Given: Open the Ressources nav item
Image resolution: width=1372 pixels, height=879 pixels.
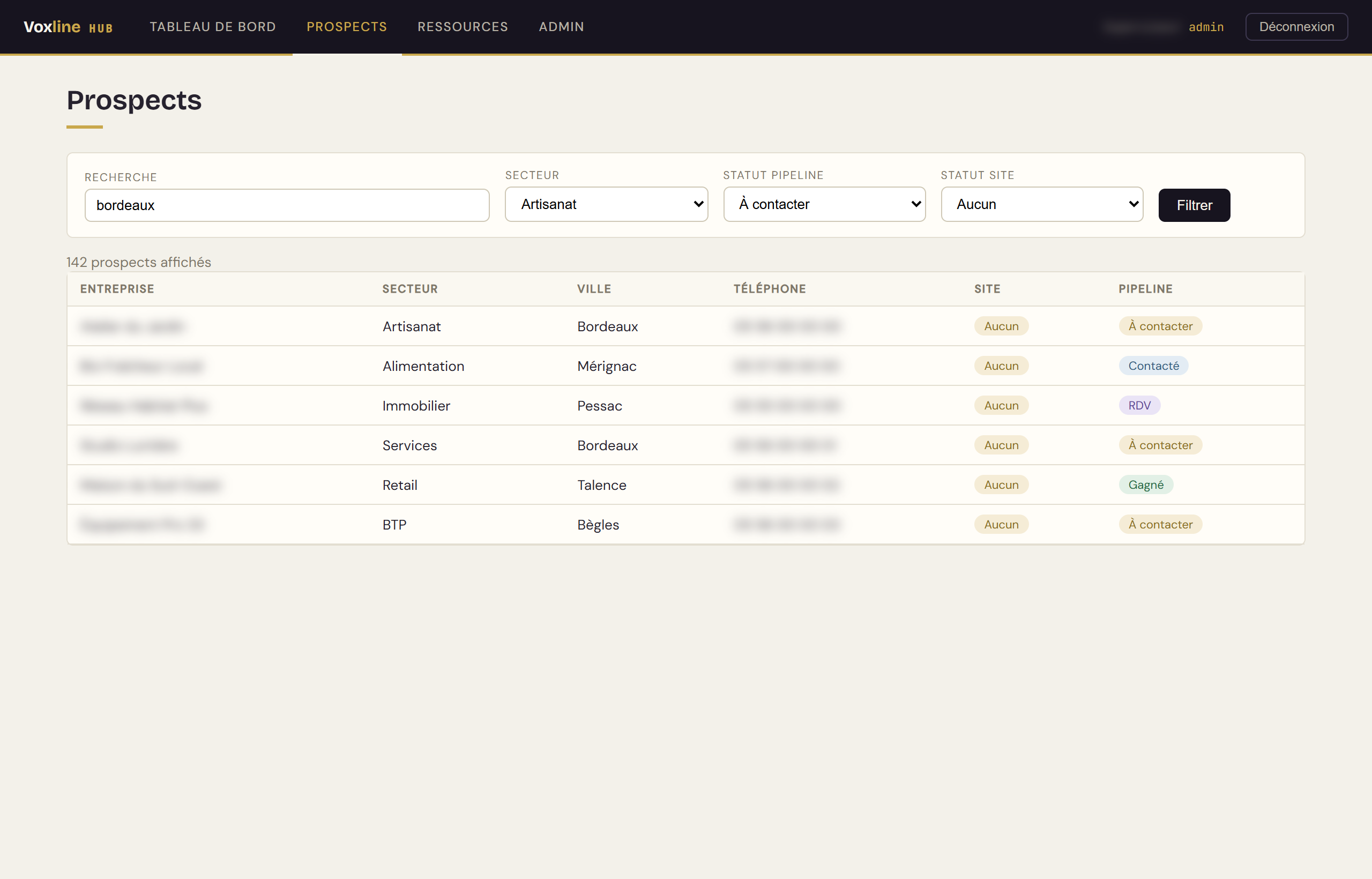Looking at the screenshot, I should point(463,27).
